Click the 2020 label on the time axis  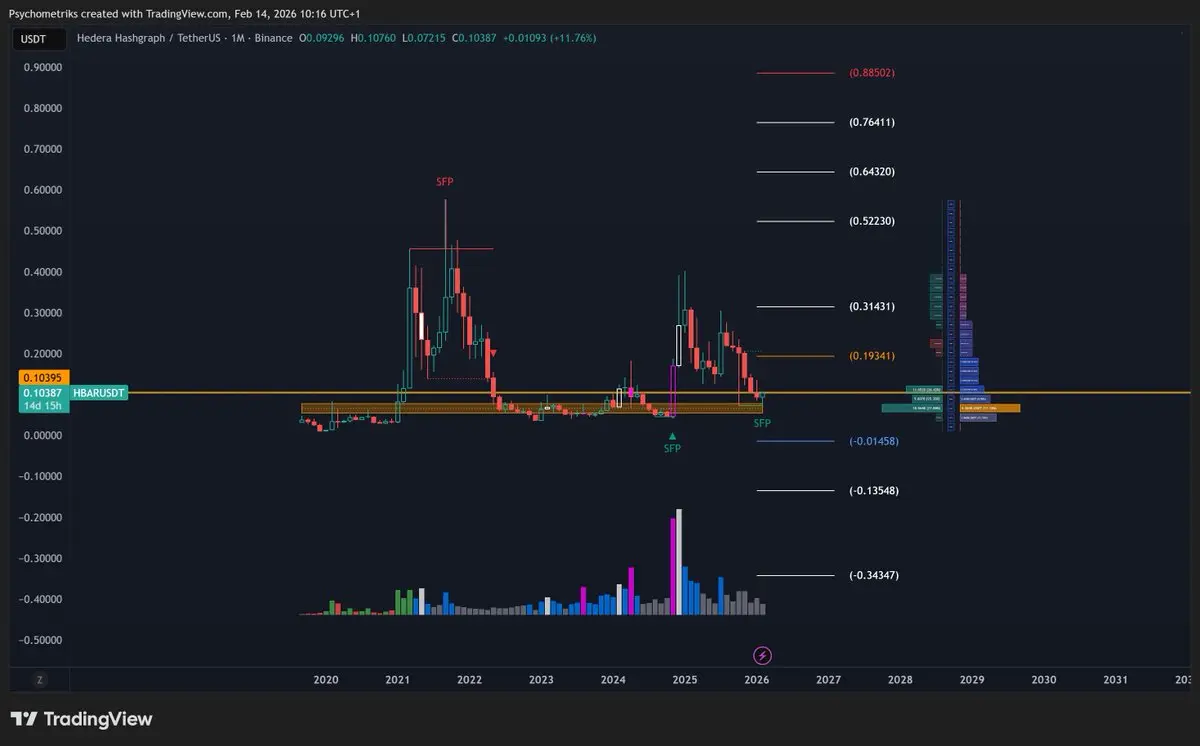326,680
